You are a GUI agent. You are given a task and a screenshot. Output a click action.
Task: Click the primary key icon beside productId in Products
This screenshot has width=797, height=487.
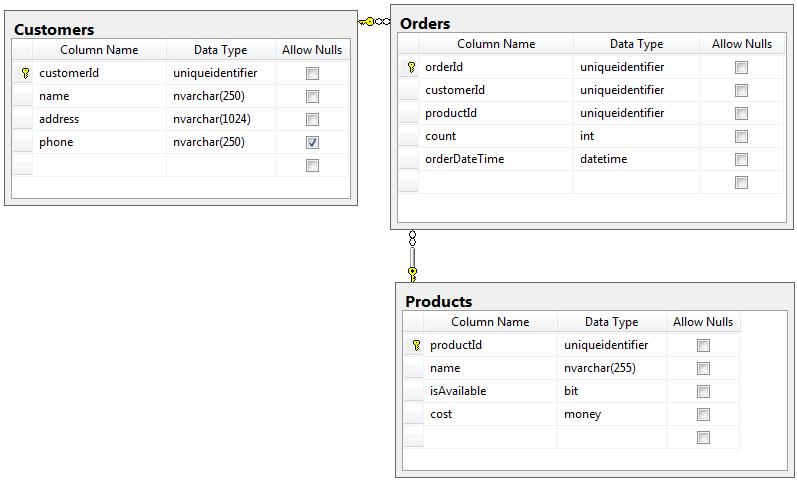click(416, 345)
